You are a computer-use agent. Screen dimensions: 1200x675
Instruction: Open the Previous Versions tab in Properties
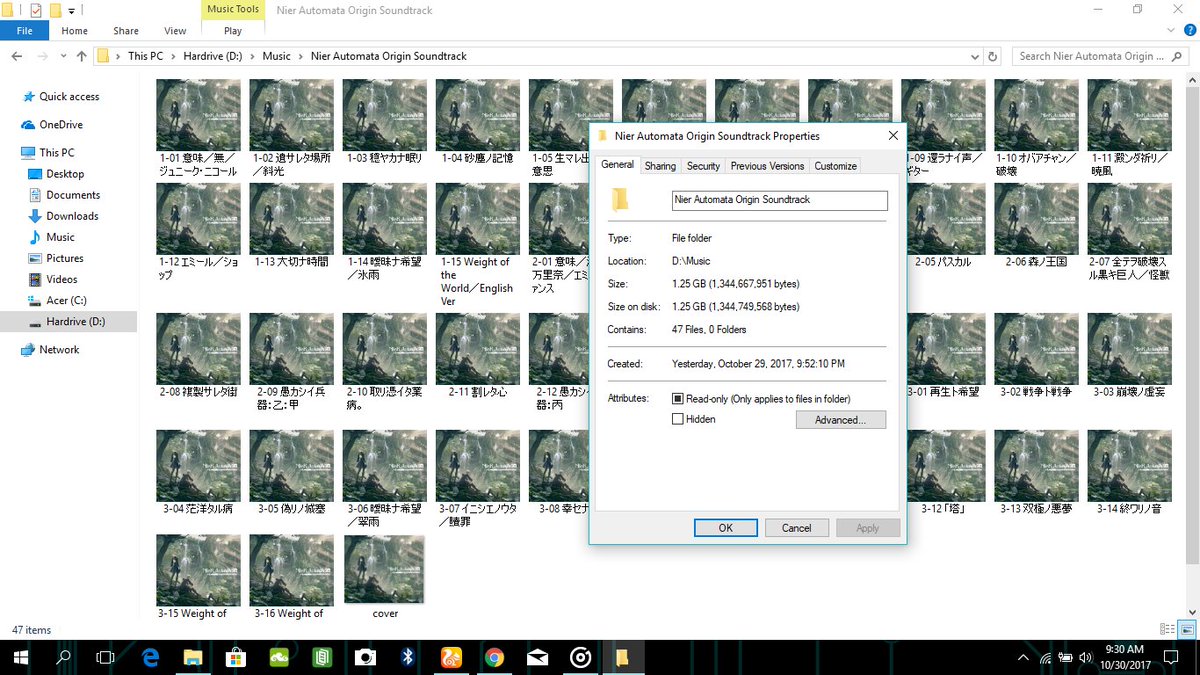767,166
